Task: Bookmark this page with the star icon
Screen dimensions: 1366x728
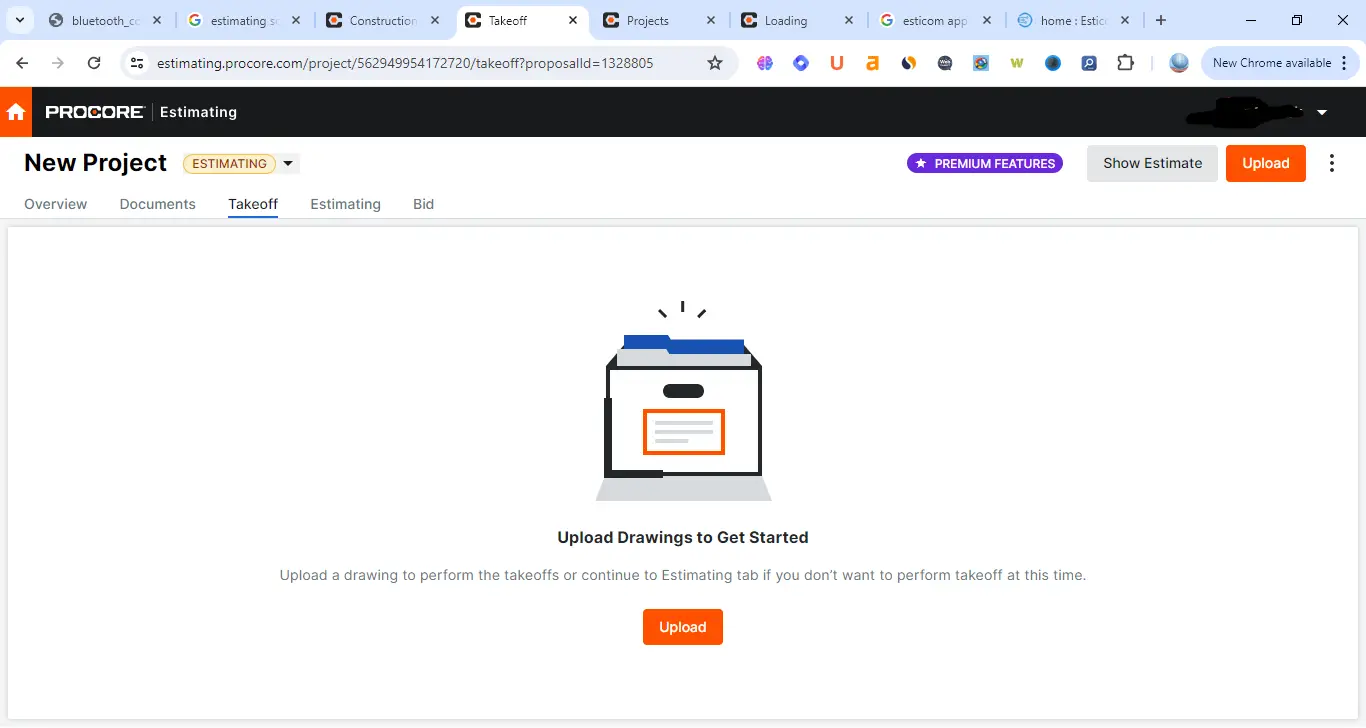Action: click(715, 63)
